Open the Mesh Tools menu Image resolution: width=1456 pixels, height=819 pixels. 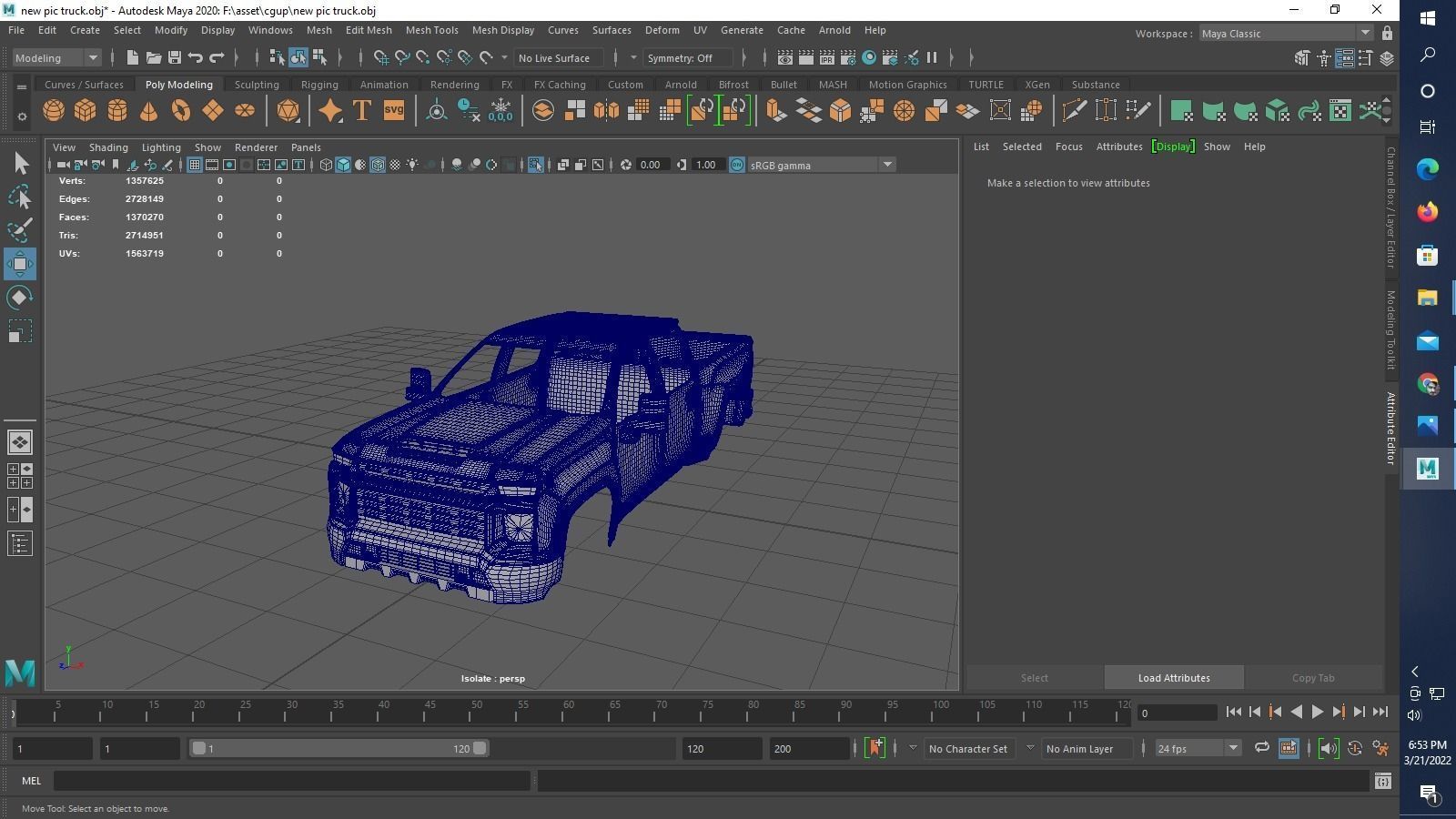click(x=431, y=30)
